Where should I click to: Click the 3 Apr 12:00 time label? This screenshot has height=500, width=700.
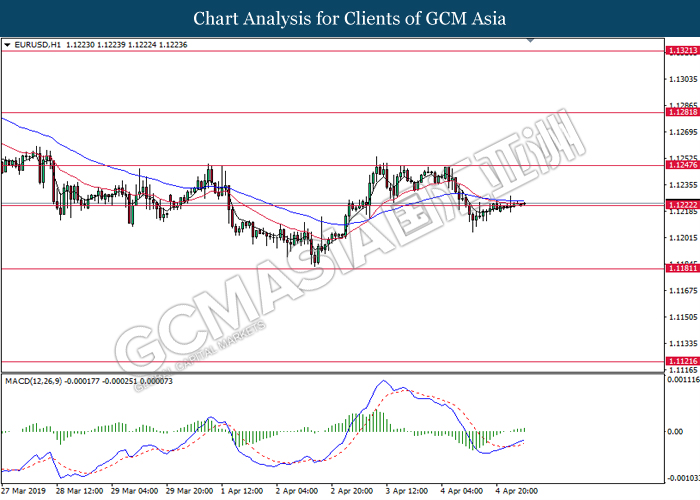[407, 491]
